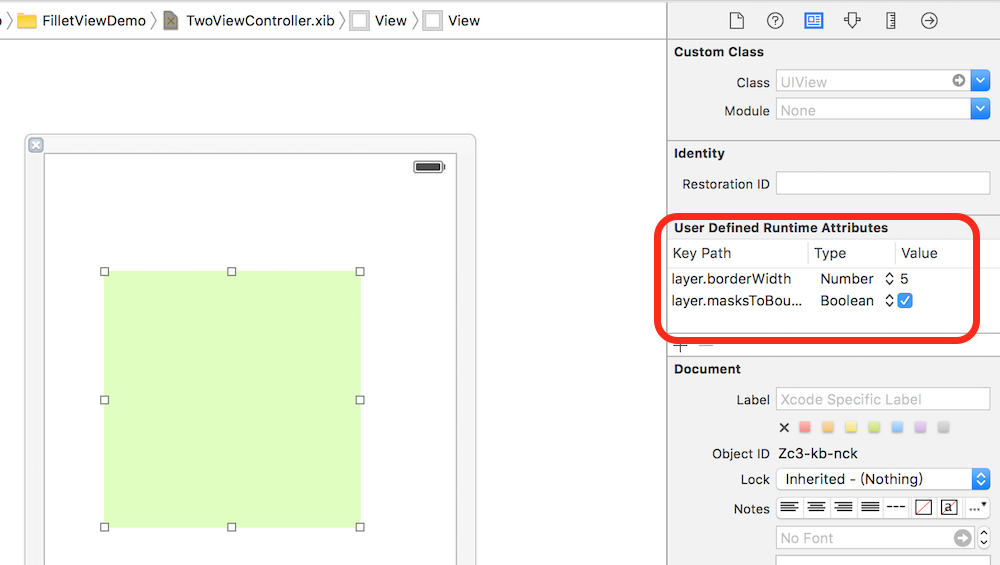
Task: Switch to the Identity inspector tab
Action: (813, 20)
